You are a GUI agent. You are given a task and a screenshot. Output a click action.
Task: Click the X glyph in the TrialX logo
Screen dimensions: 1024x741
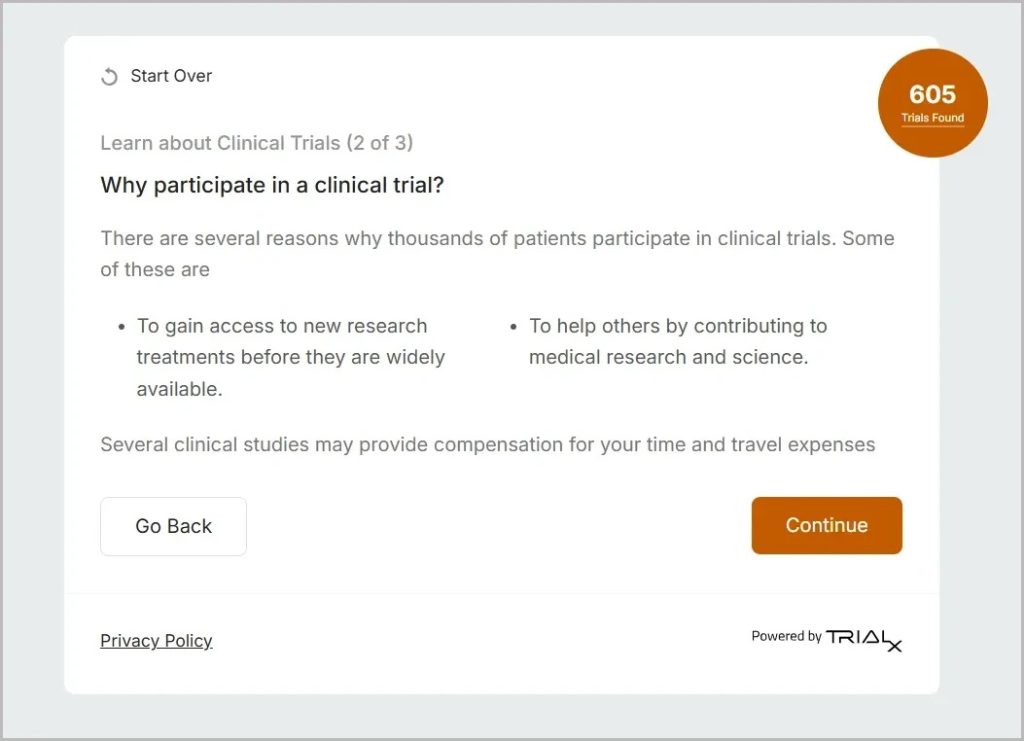892,644
